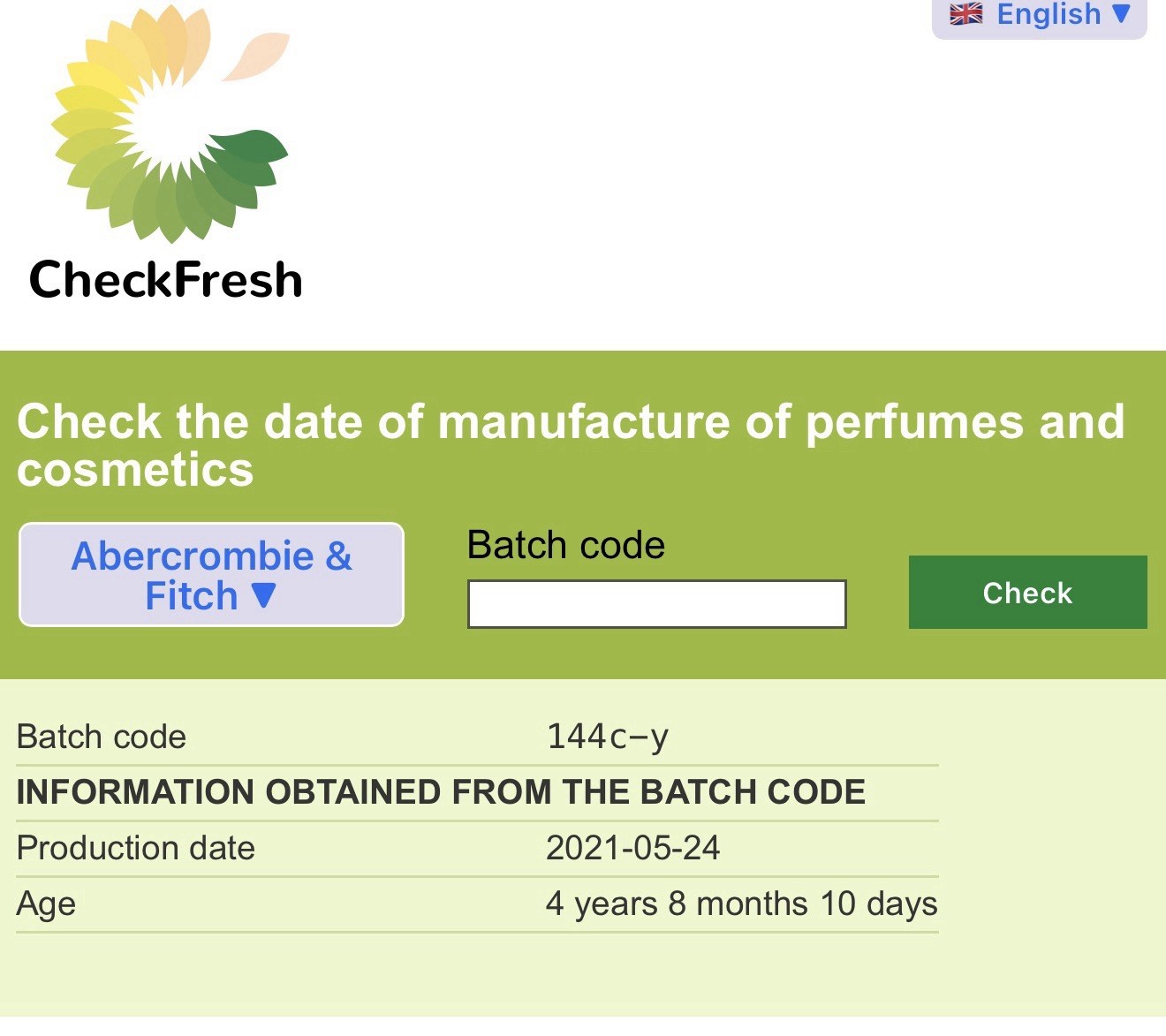Click the arrow beside English

click(1121, 14)
